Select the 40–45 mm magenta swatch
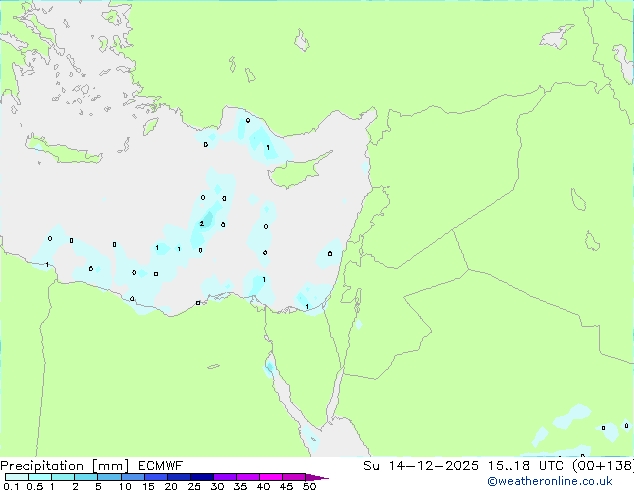 point(271,477)
